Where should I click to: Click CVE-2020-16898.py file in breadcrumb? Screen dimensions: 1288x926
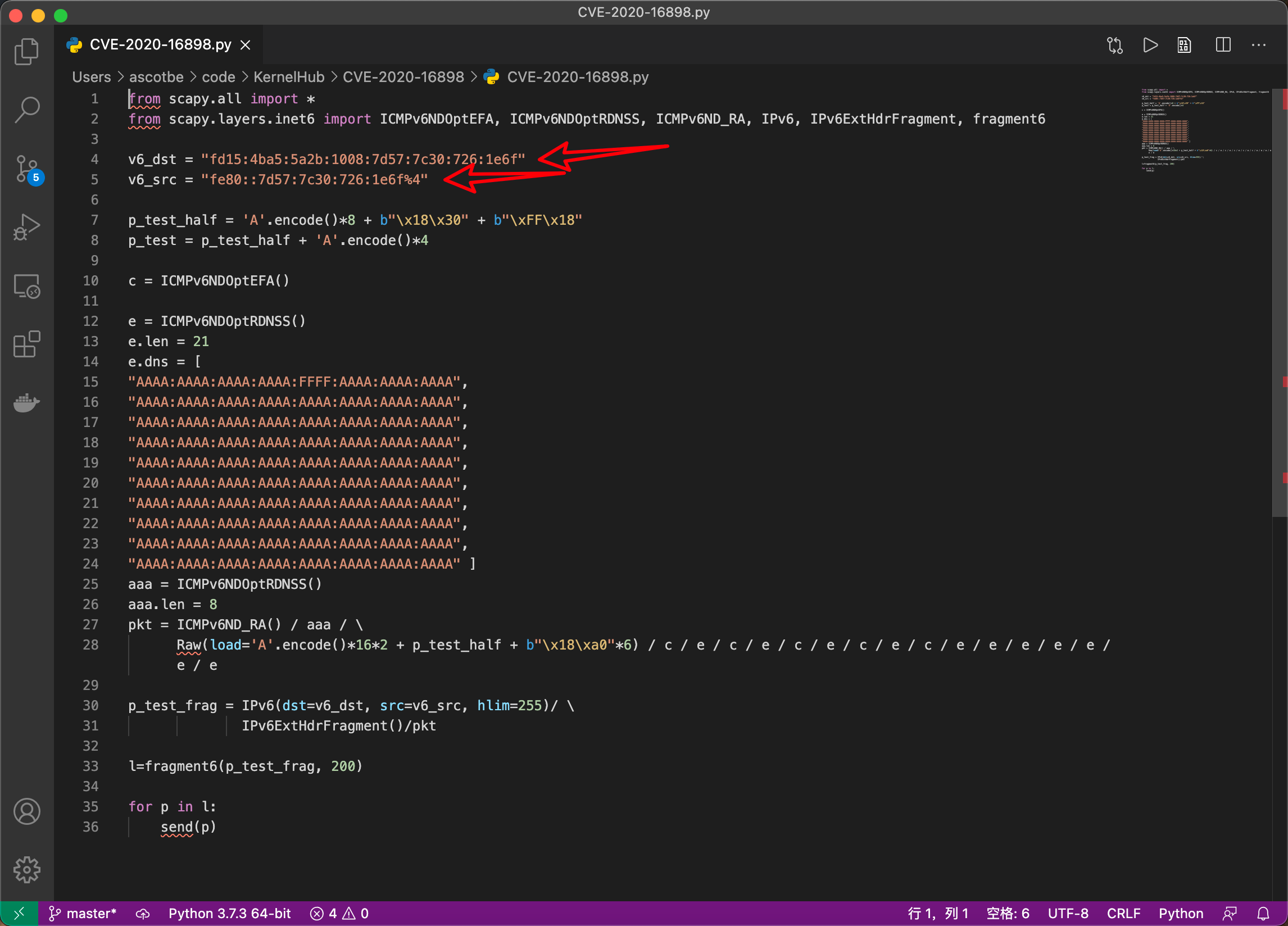point(578,77)
